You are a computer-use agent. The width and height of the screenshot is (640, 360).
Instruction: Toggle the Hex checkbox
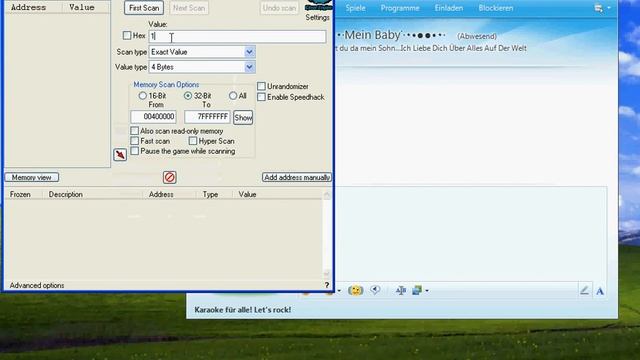point(127,36)
